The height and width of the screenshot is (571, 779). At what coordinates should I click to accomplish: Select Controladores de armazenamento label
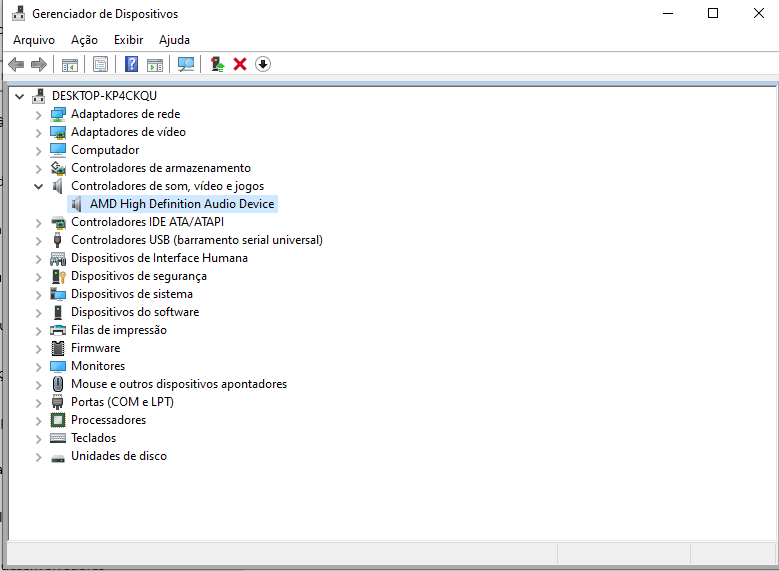160,168
